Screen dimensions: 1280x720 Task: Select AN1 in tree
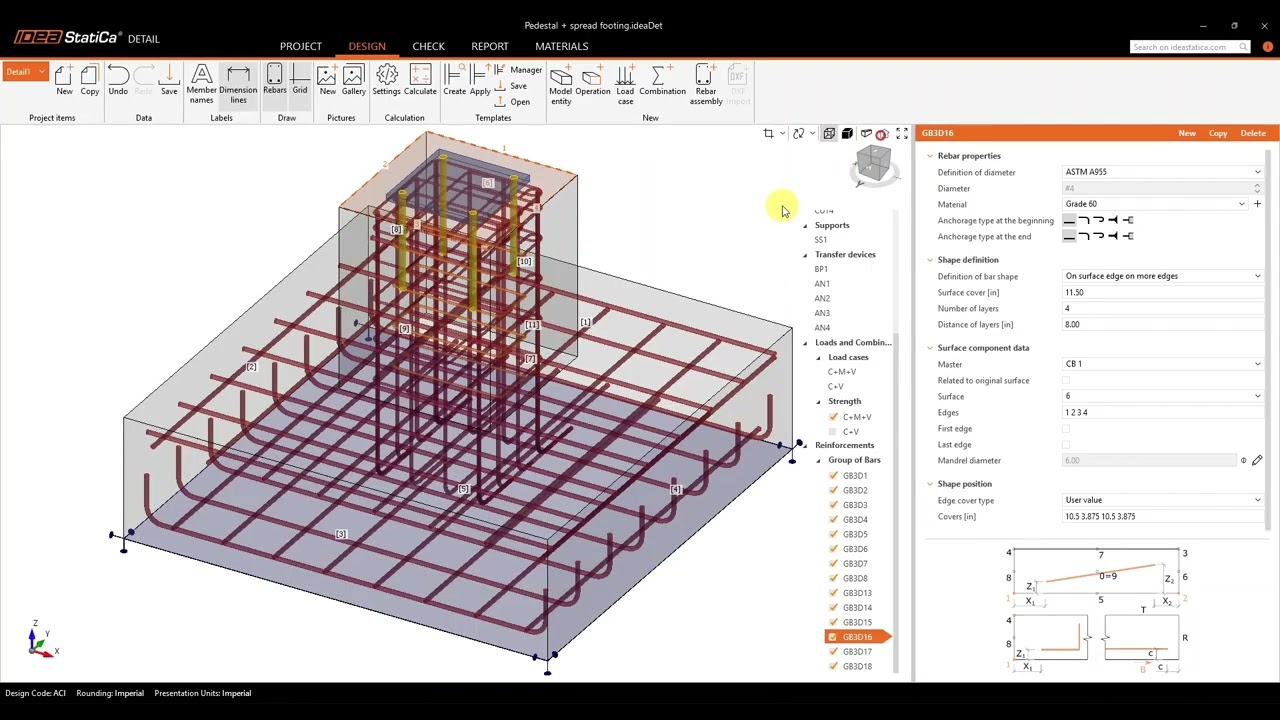point(822,284)
